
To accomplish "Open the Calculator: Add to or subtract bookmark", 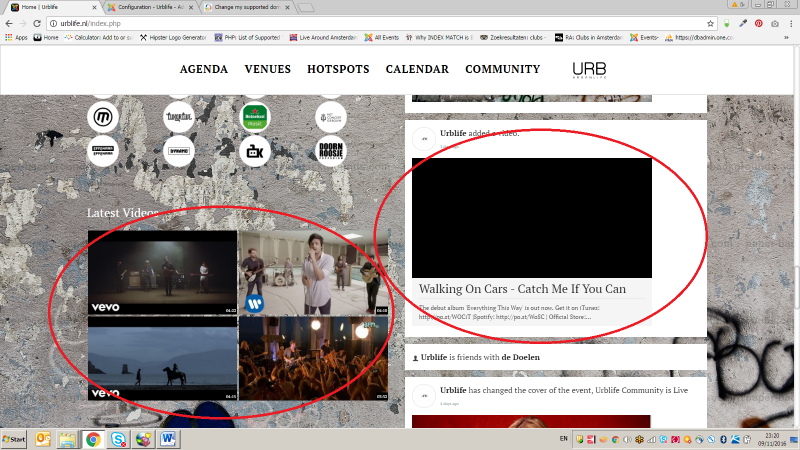I will pos(98,37).
